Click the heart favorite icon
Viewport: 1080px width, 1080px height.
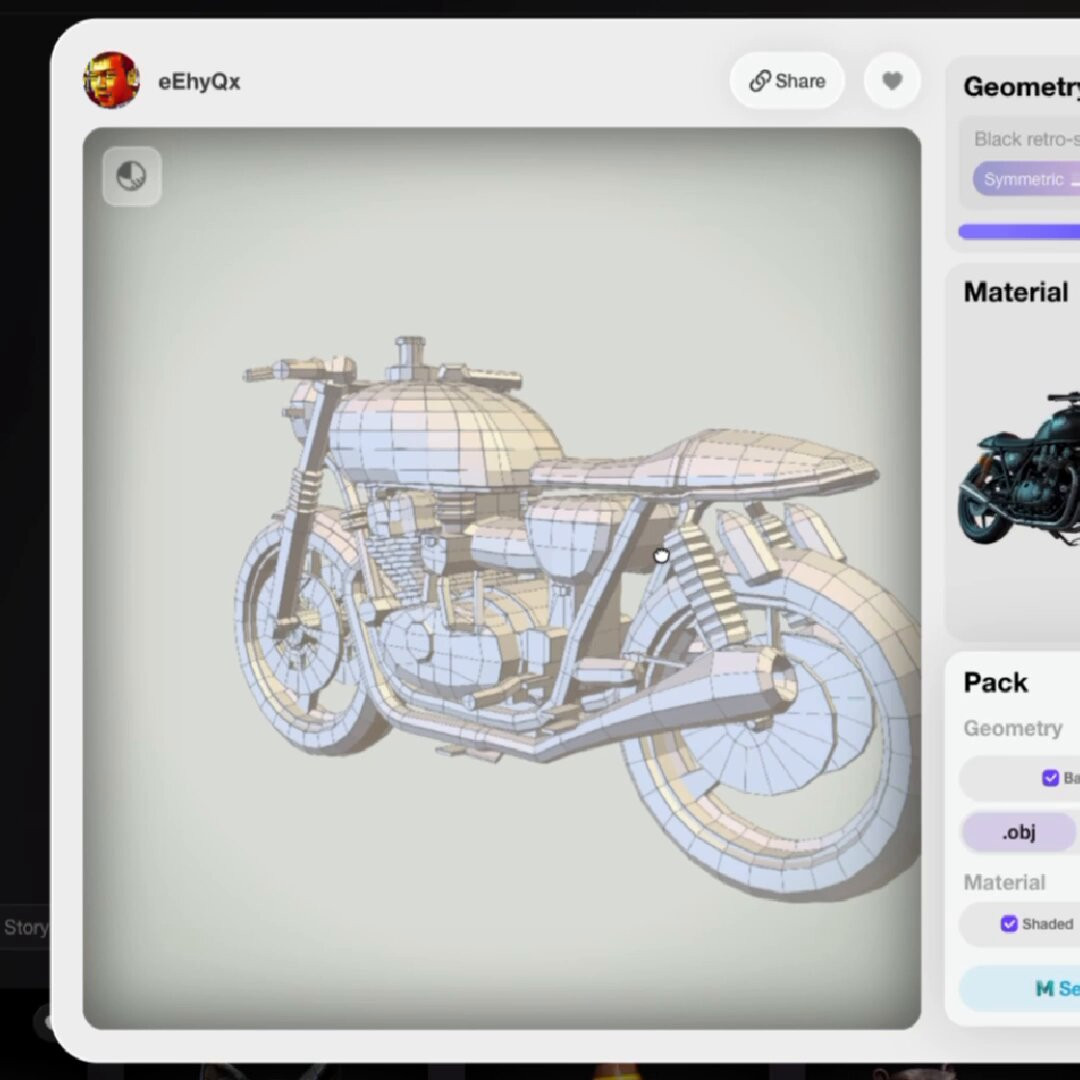click(892, 81)
